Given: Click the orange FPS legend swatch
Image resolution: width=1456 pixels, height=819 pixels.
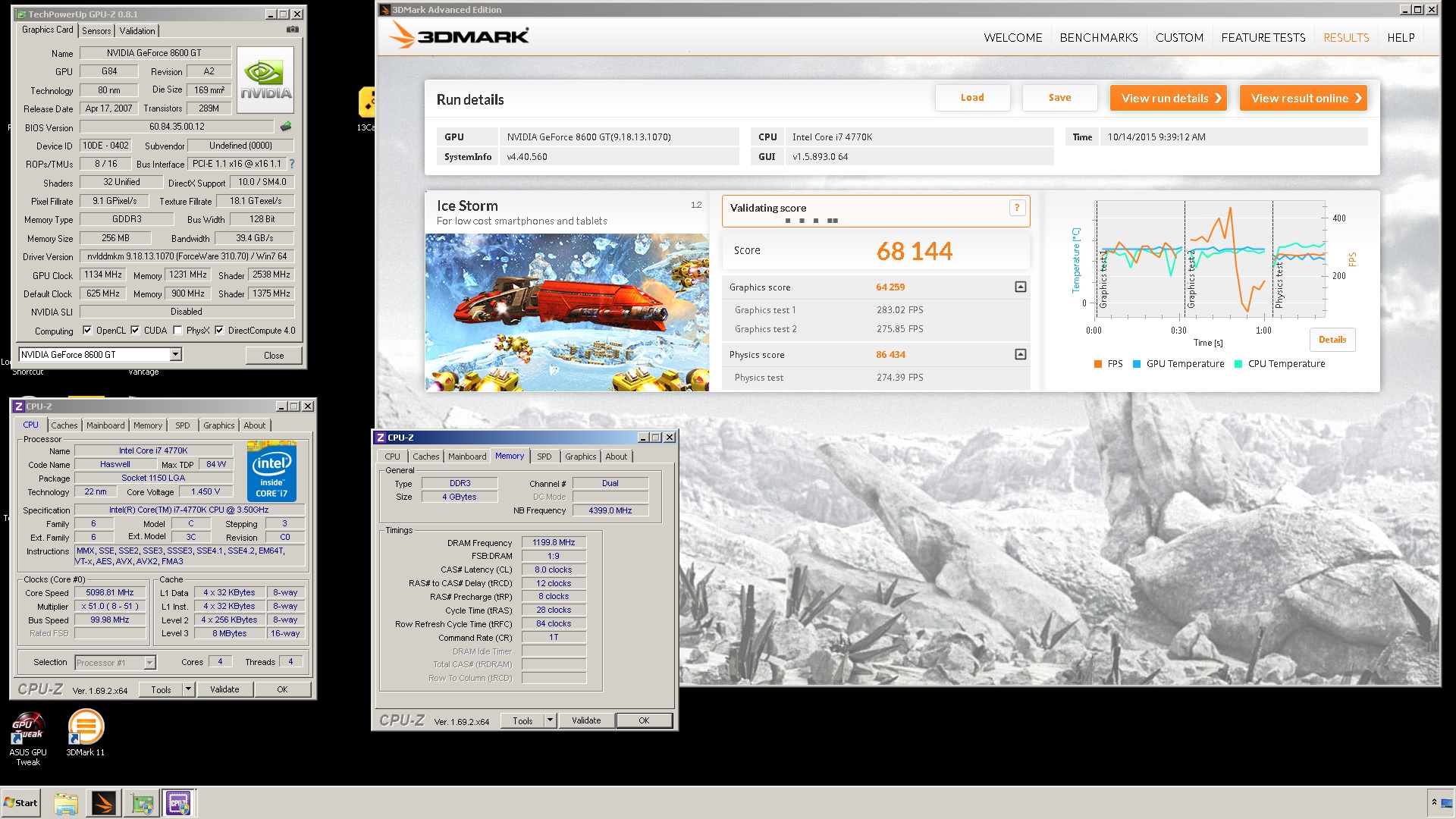Looking at the screenshot, I should [1098, 364].
